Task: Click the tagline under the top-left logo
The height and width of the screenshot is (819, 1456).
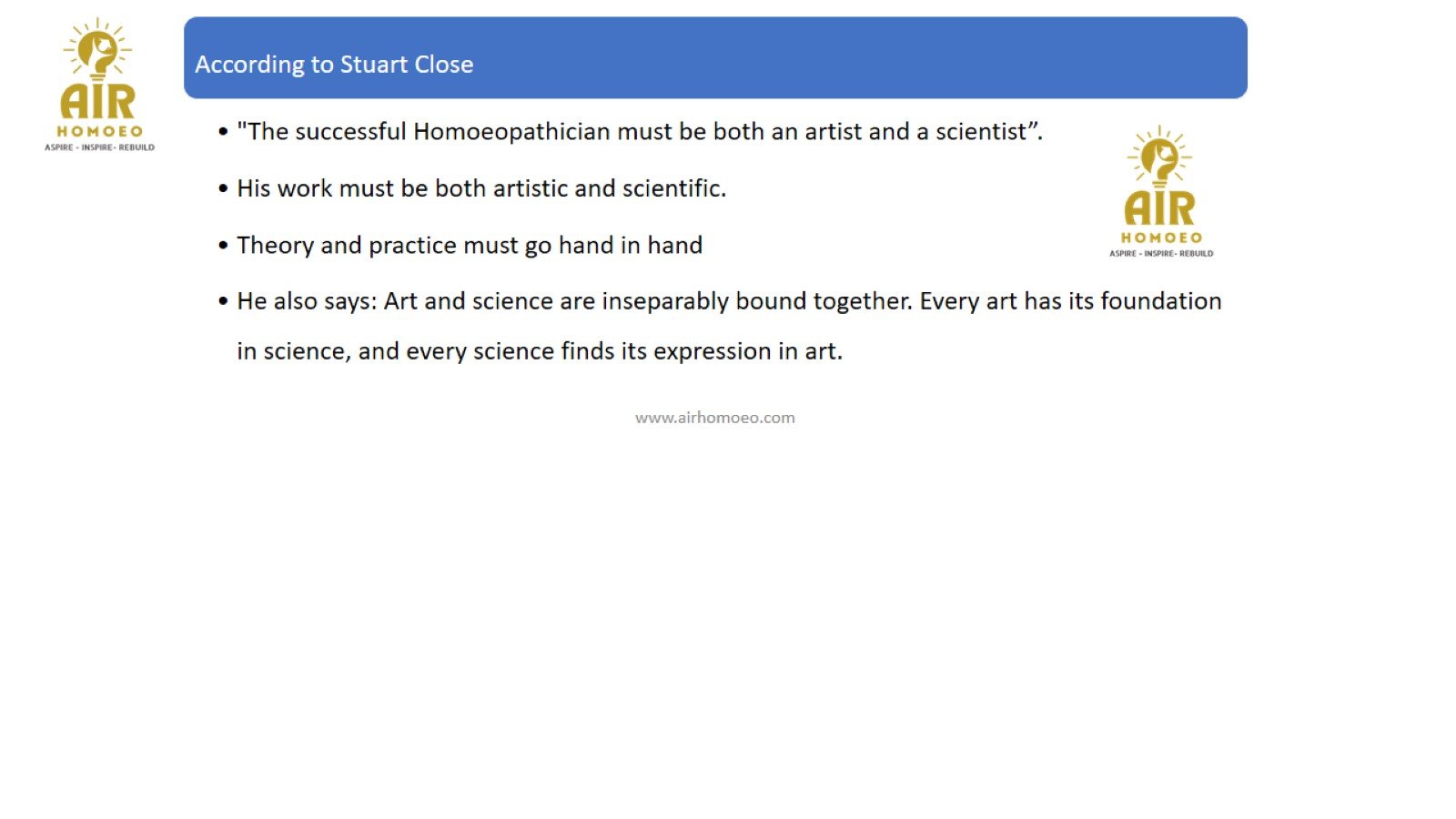Action: (99, 147)
